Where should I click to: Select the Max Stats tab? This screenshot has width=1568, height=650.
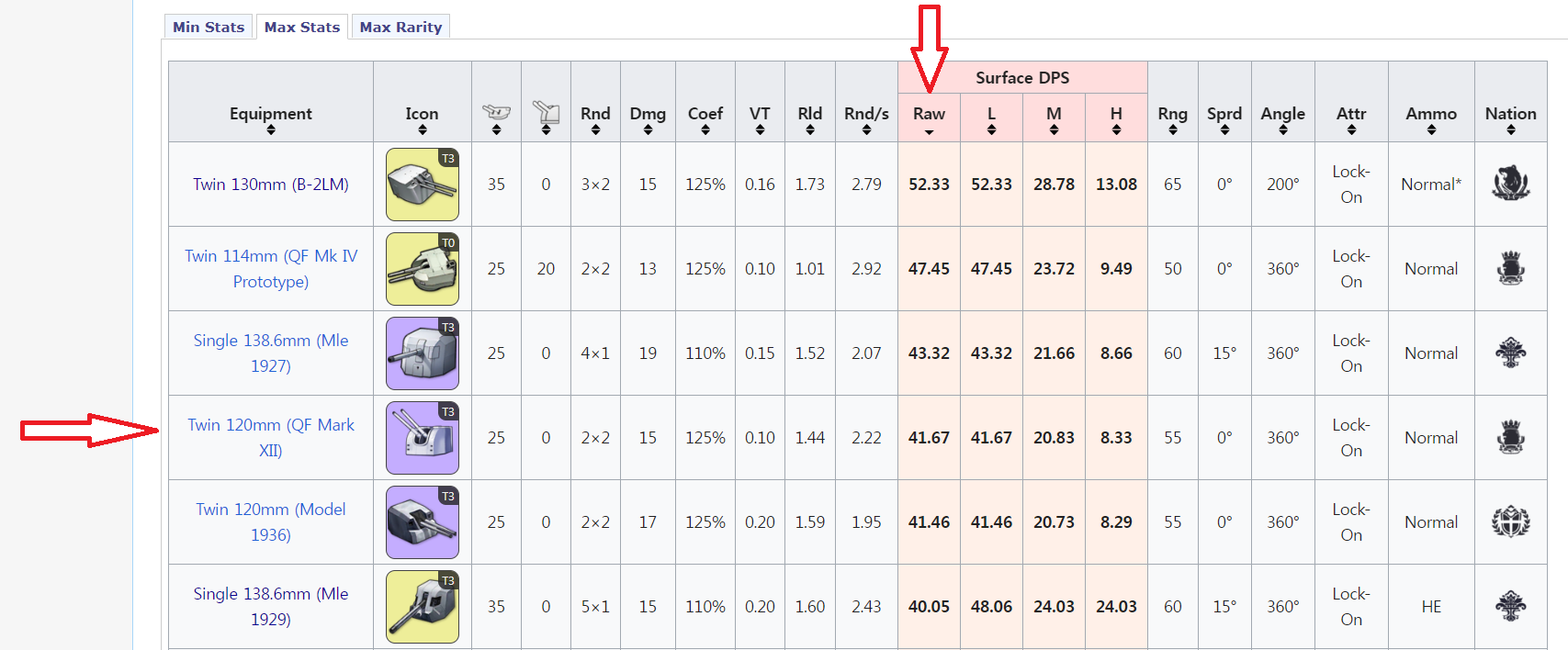point(302,28)
